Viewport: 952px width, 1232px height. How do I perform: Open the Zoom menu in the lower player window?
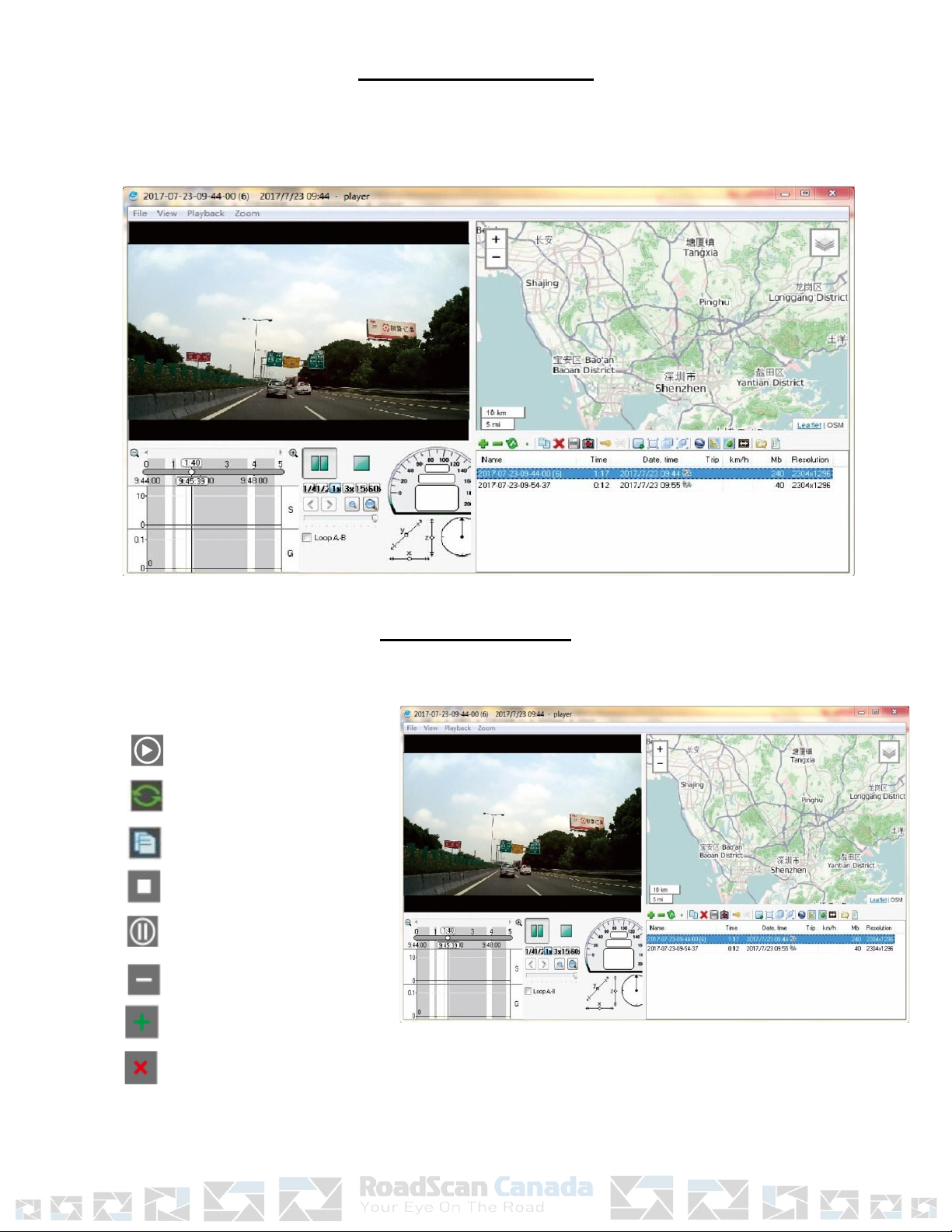(x=486, y=728)
